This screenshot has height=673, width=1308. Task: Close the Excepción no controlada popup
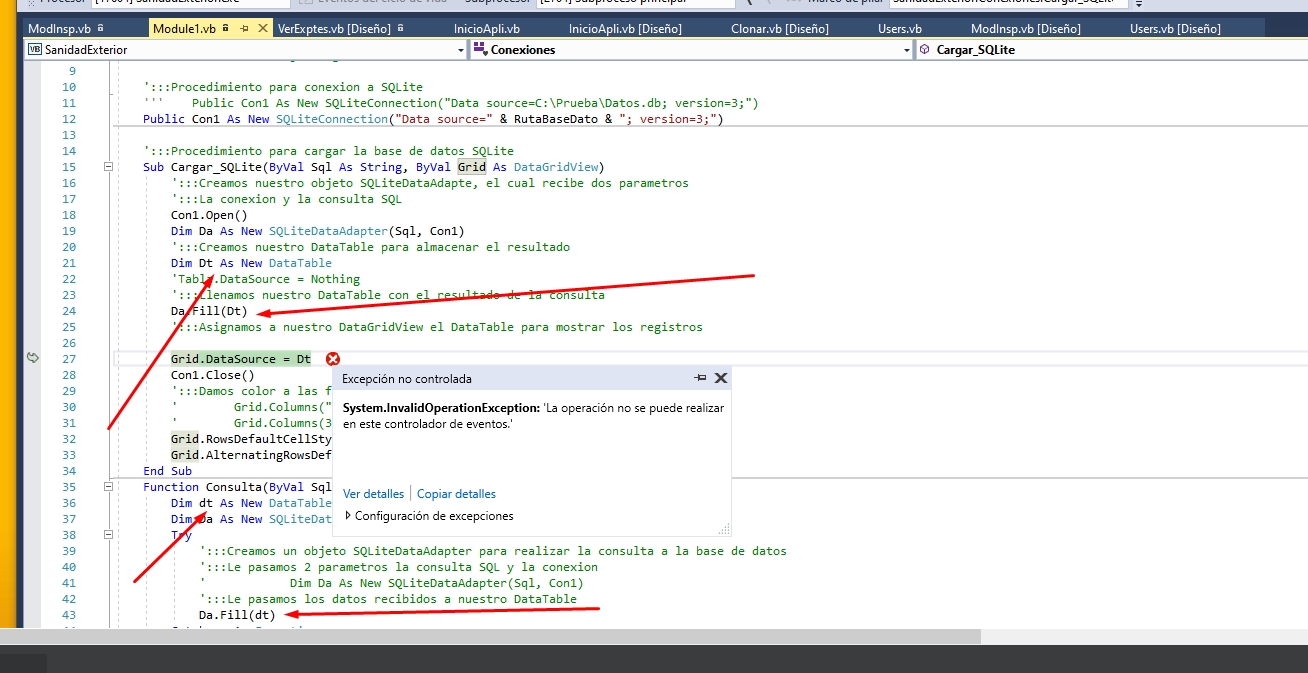721,378
